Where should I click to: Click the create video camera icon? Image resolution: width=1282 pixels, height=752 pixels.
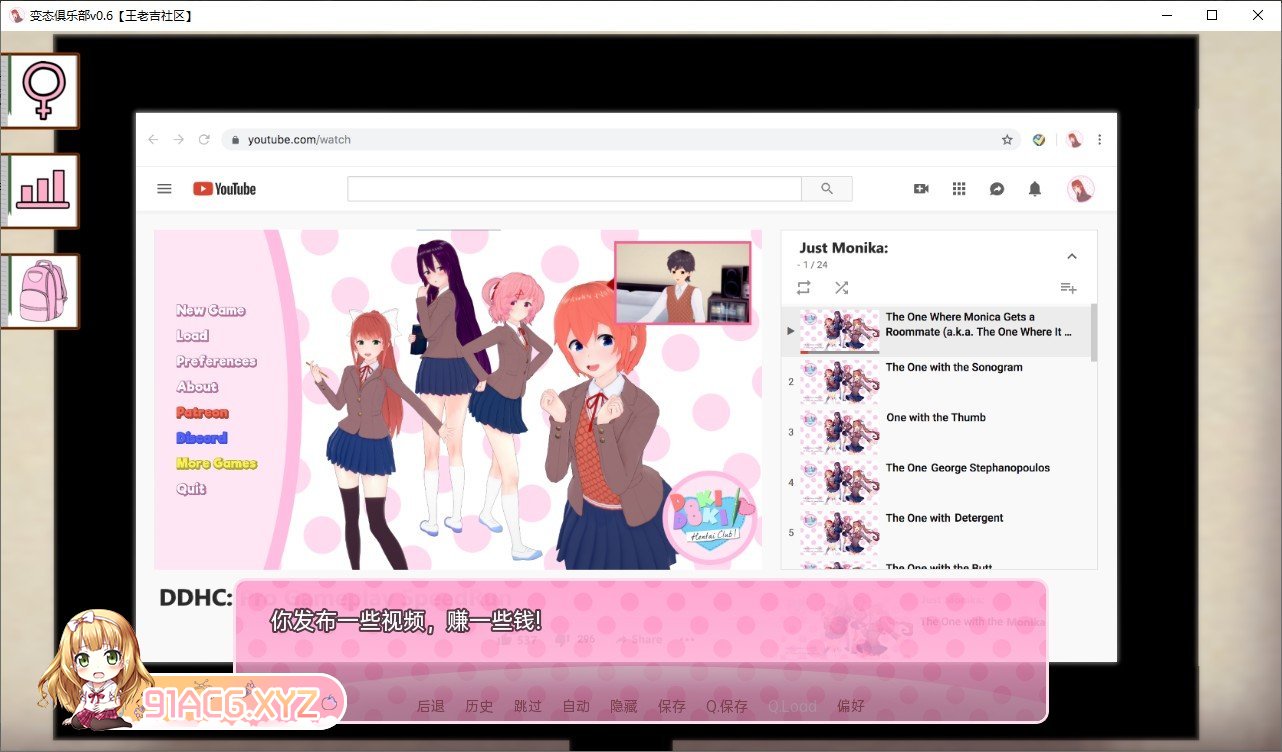tap(921, 189)
